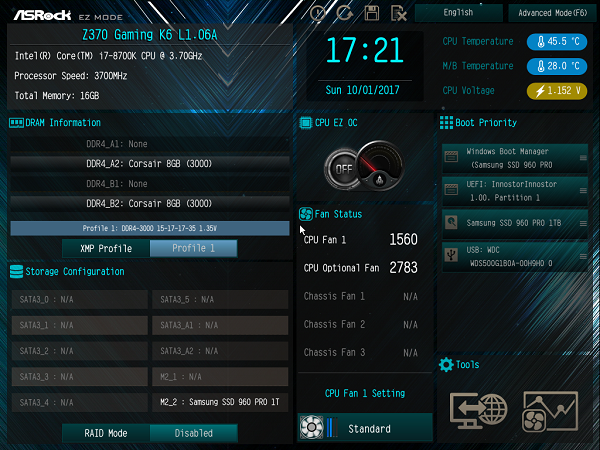This screenshot has width=600, height=450.
Task: Click the circular reload defaults arrow icon
Action: (344, 13)
